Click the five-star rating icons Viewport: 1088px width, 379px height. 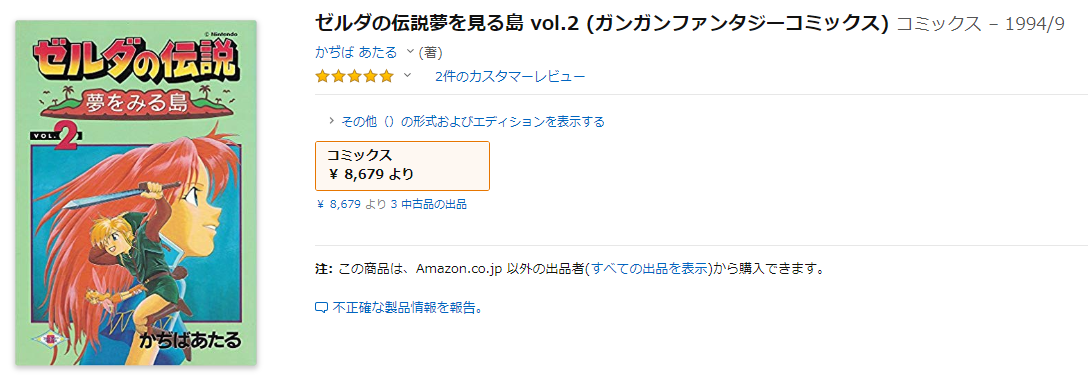(x=354, y=76)
